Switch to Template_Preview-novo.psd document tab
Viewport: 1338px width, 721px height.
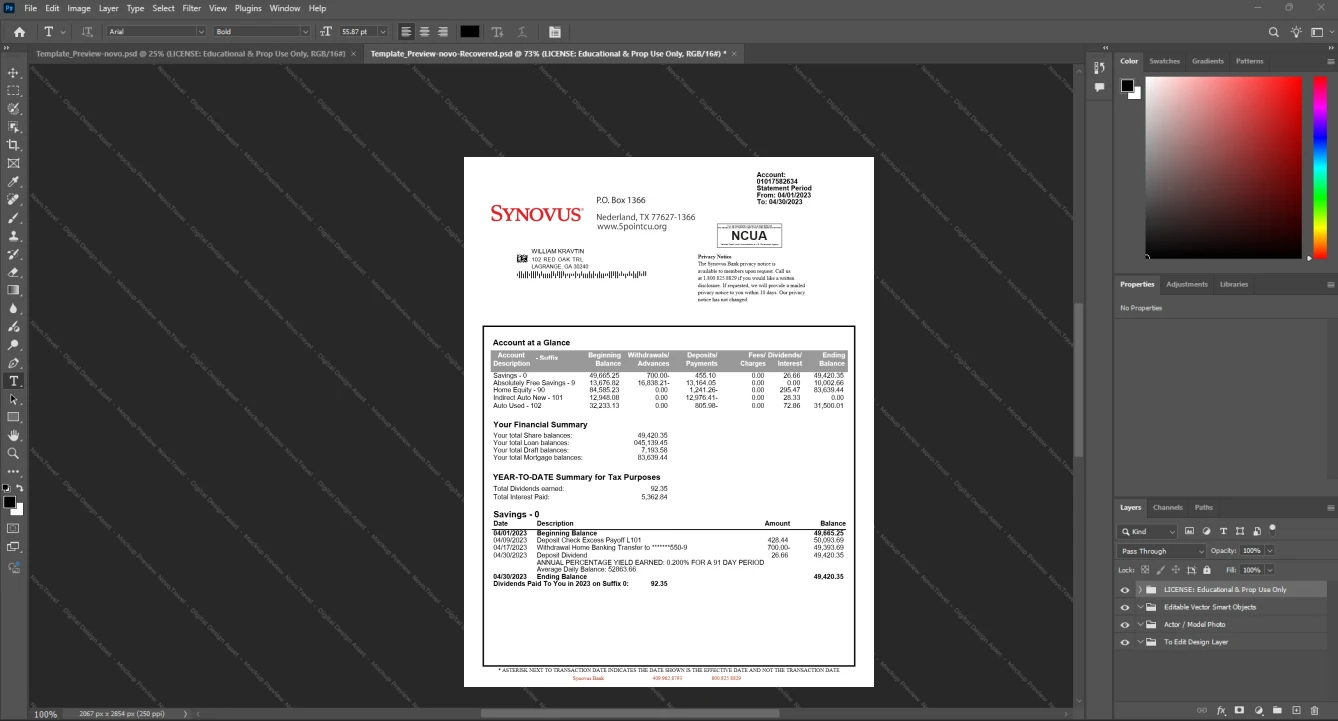190,53
